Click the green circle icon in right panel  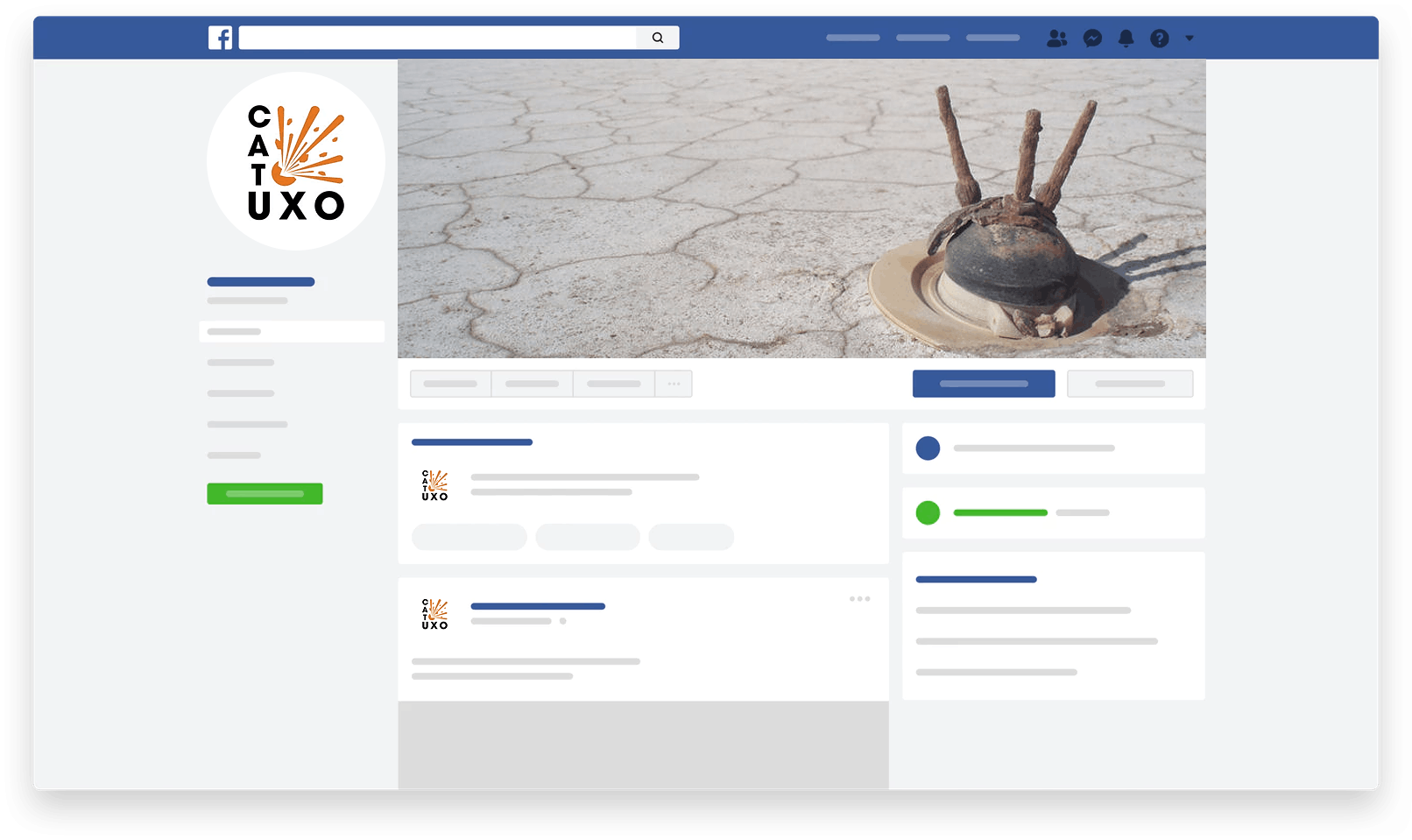(928, 513)
